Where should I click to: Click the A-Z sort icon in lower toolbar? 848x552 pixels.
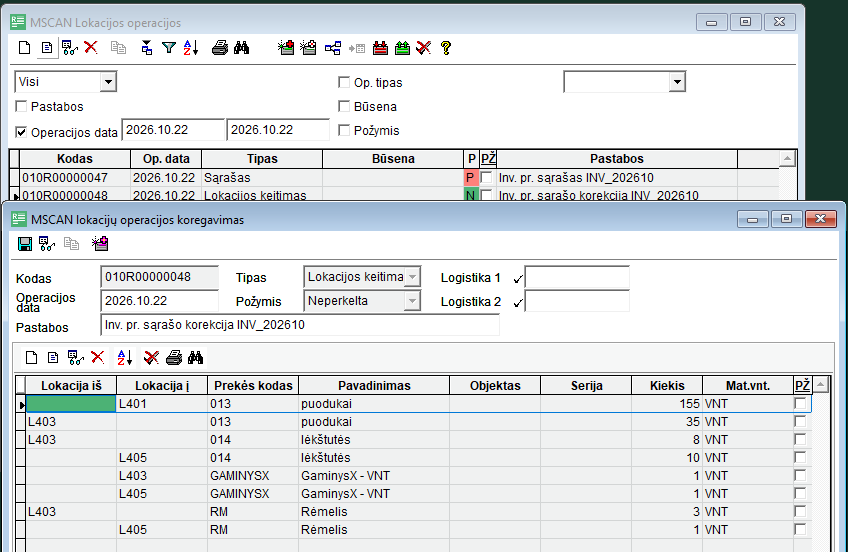(x=124, y=357)
